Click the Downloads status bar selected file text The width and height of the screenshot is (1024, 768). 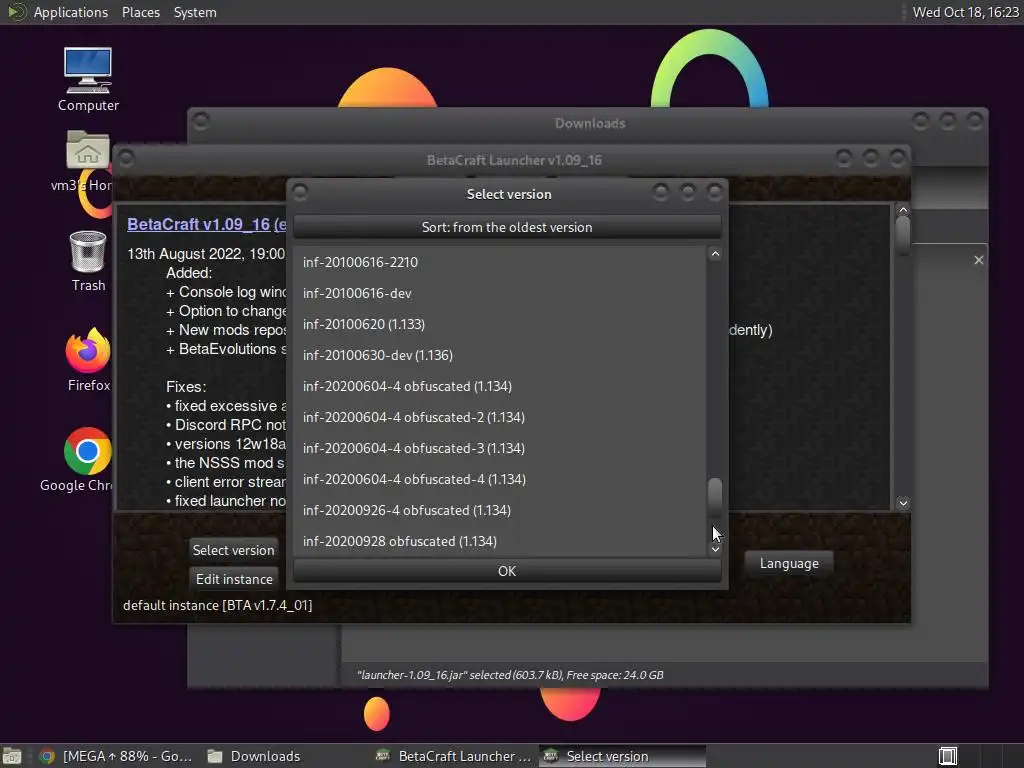pos(510,675)
